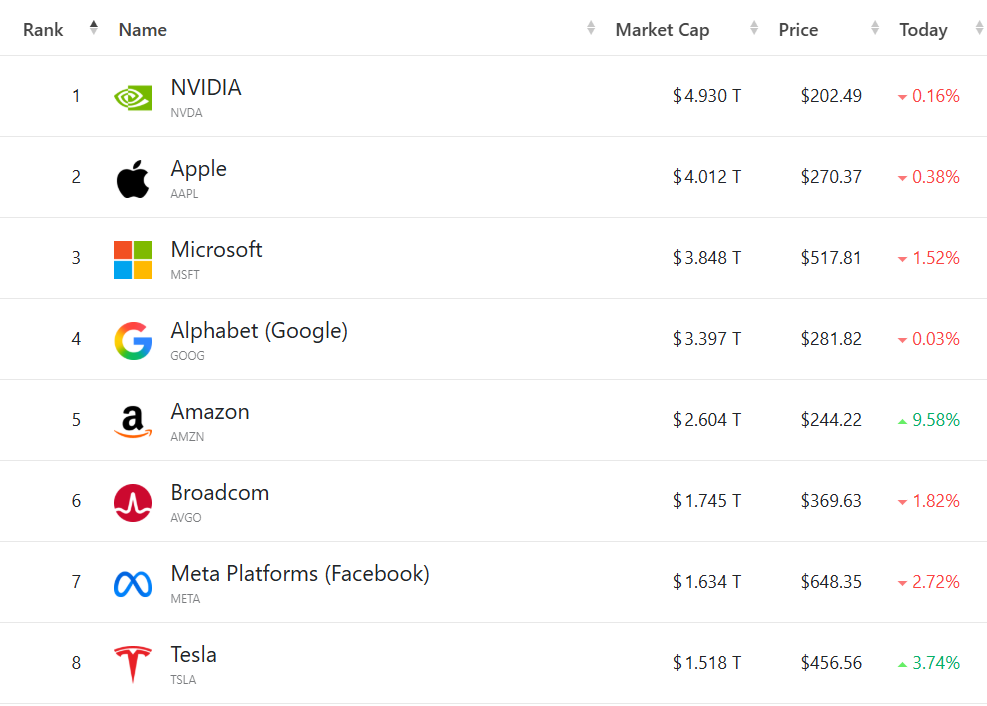This screenshot has height=706, width=987.
Task: Select Tesla's $456.56 price cell
Action: click(831, 663)
